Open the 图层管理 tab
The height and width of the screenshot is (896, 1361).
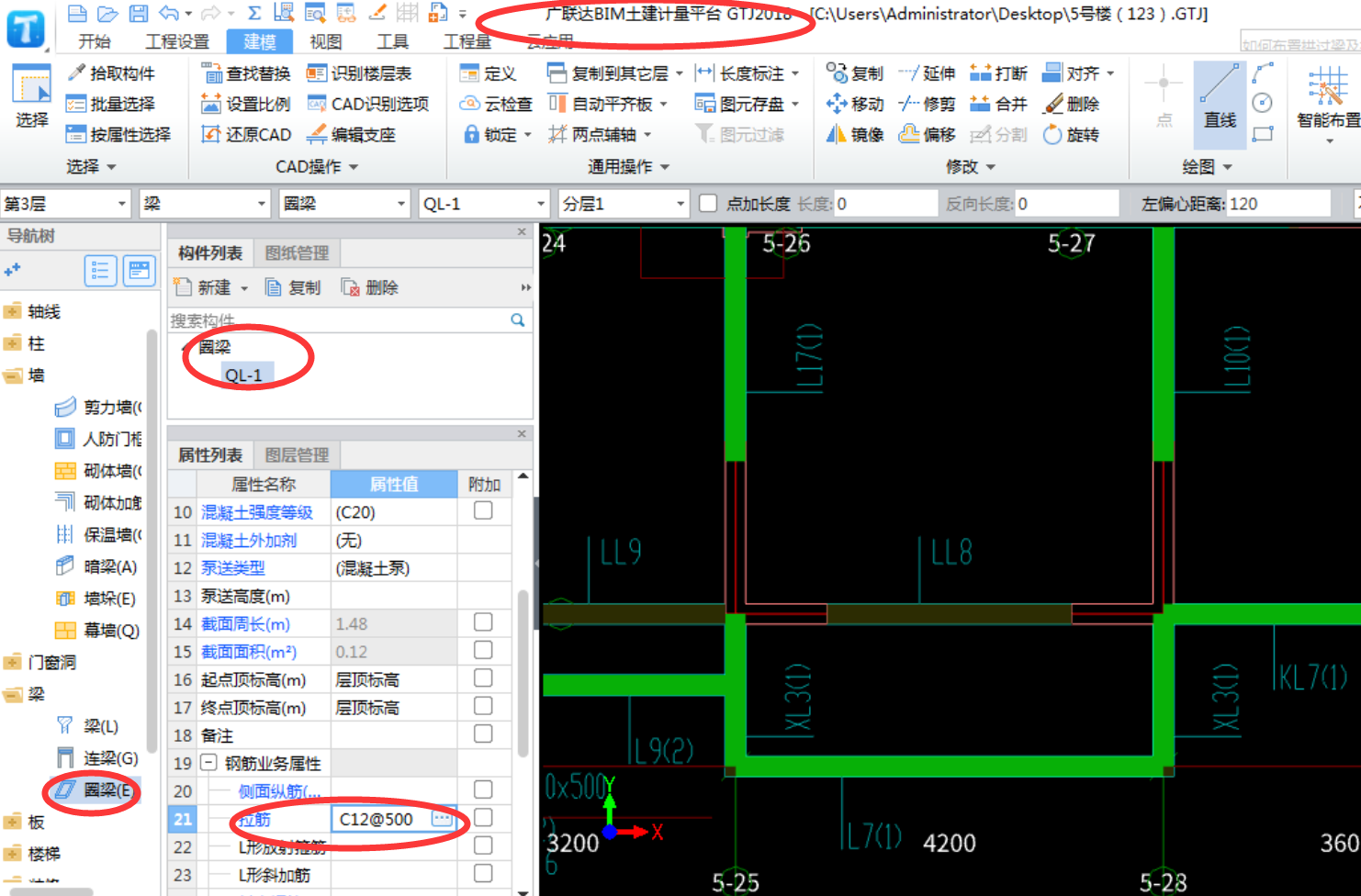point(298,455)
